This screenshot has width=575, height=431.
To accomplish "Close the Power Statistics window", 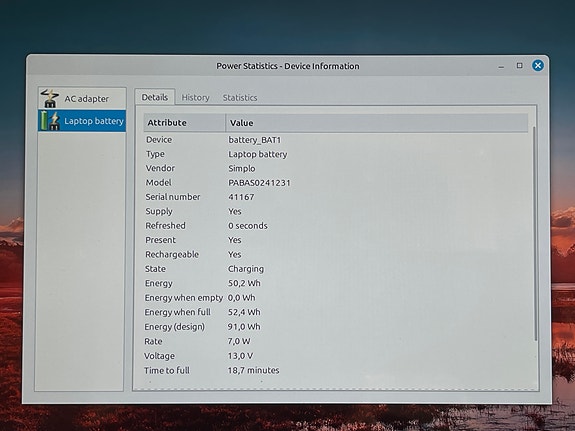I will click(x=538, y=66).
